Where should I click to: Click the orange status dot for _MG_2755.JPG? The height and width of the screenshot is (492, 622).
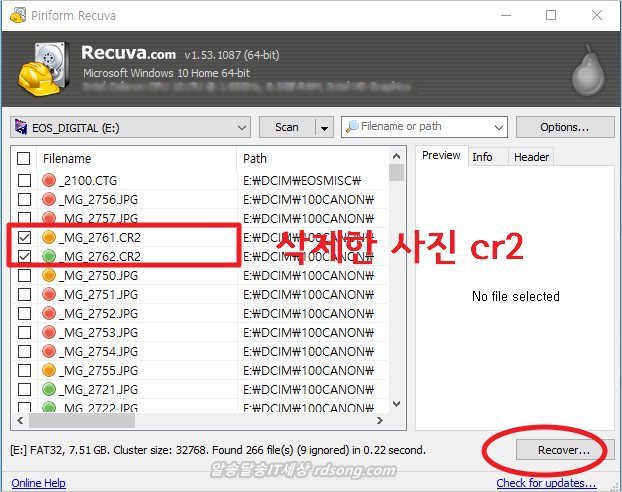click(49, 370)
